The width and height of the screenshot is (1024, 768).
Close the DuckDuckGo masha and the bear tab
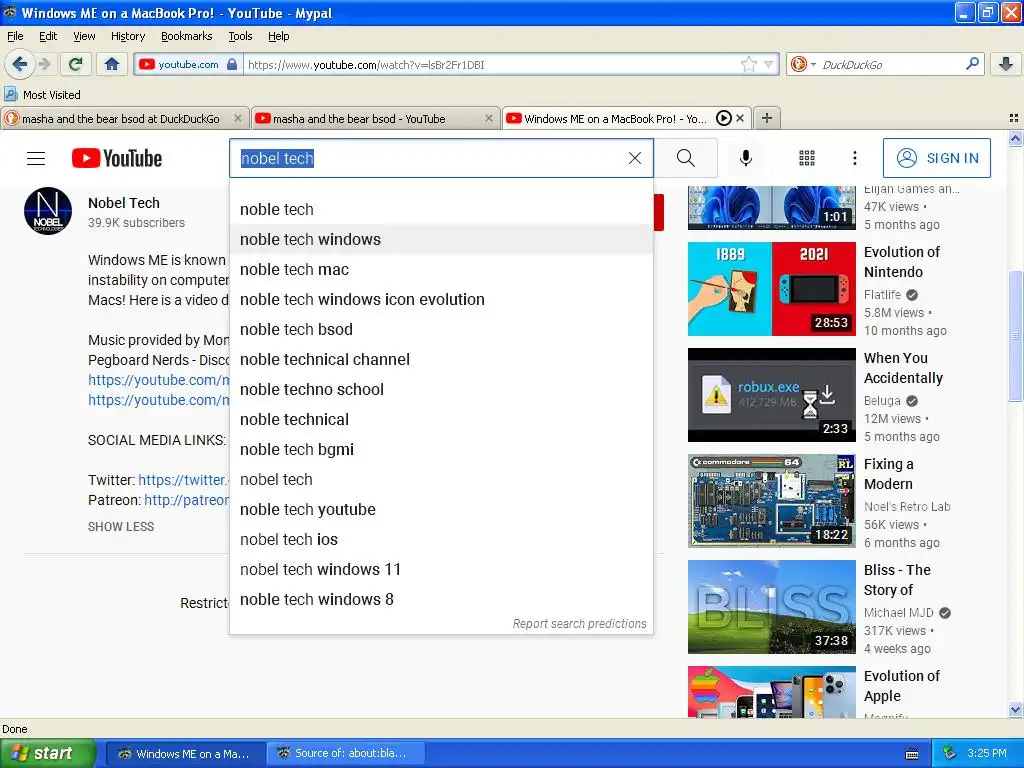pos(238,118)
